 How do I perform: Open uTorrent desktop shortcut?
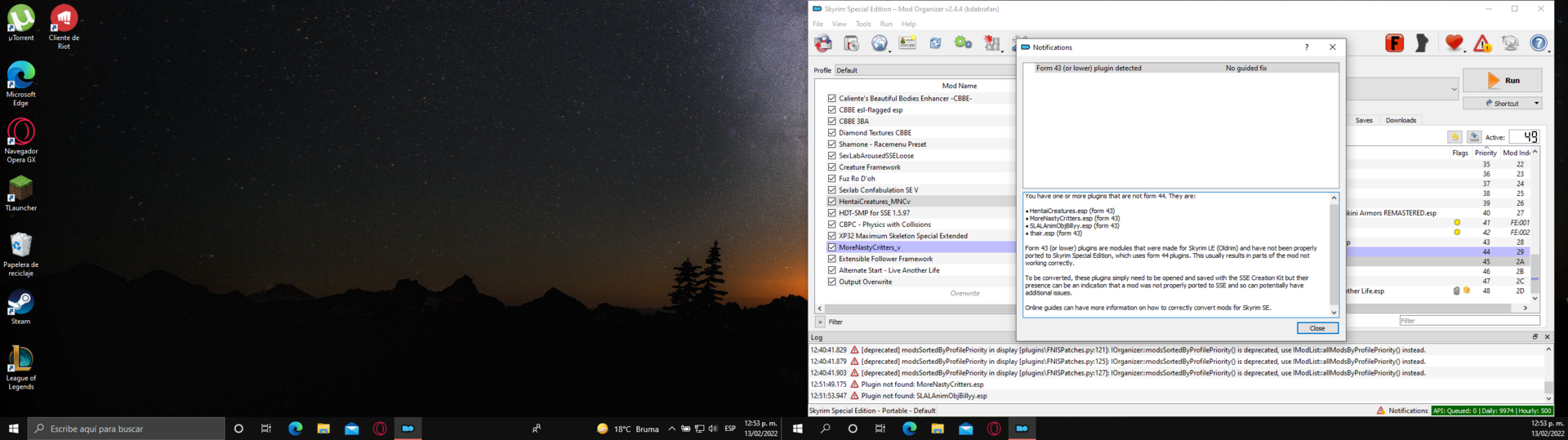click(21, 22)
